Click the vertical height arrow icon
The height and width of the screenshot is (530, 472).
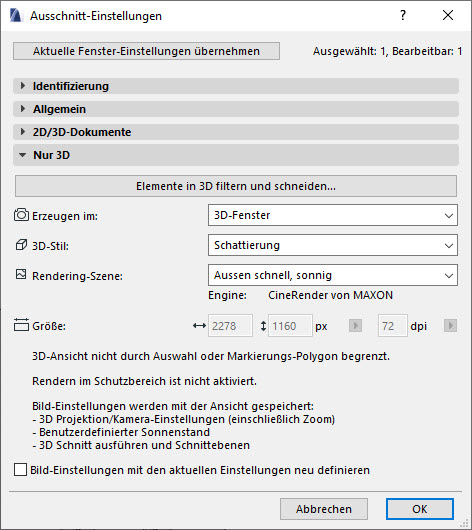pos(263,326)
